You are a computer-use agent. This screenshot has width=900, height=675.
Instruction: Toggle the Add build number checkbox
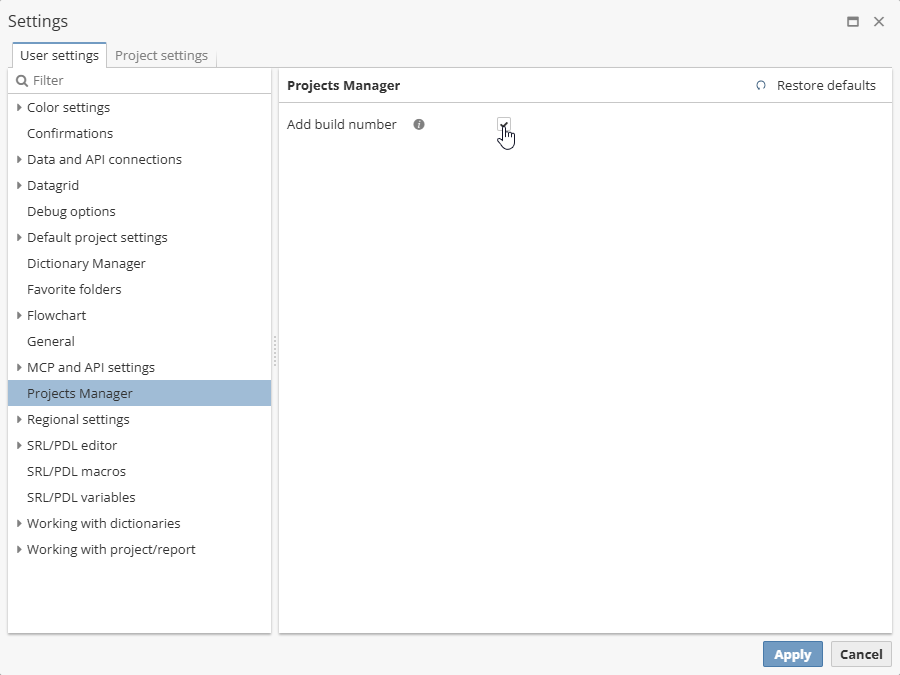point(504,125)
